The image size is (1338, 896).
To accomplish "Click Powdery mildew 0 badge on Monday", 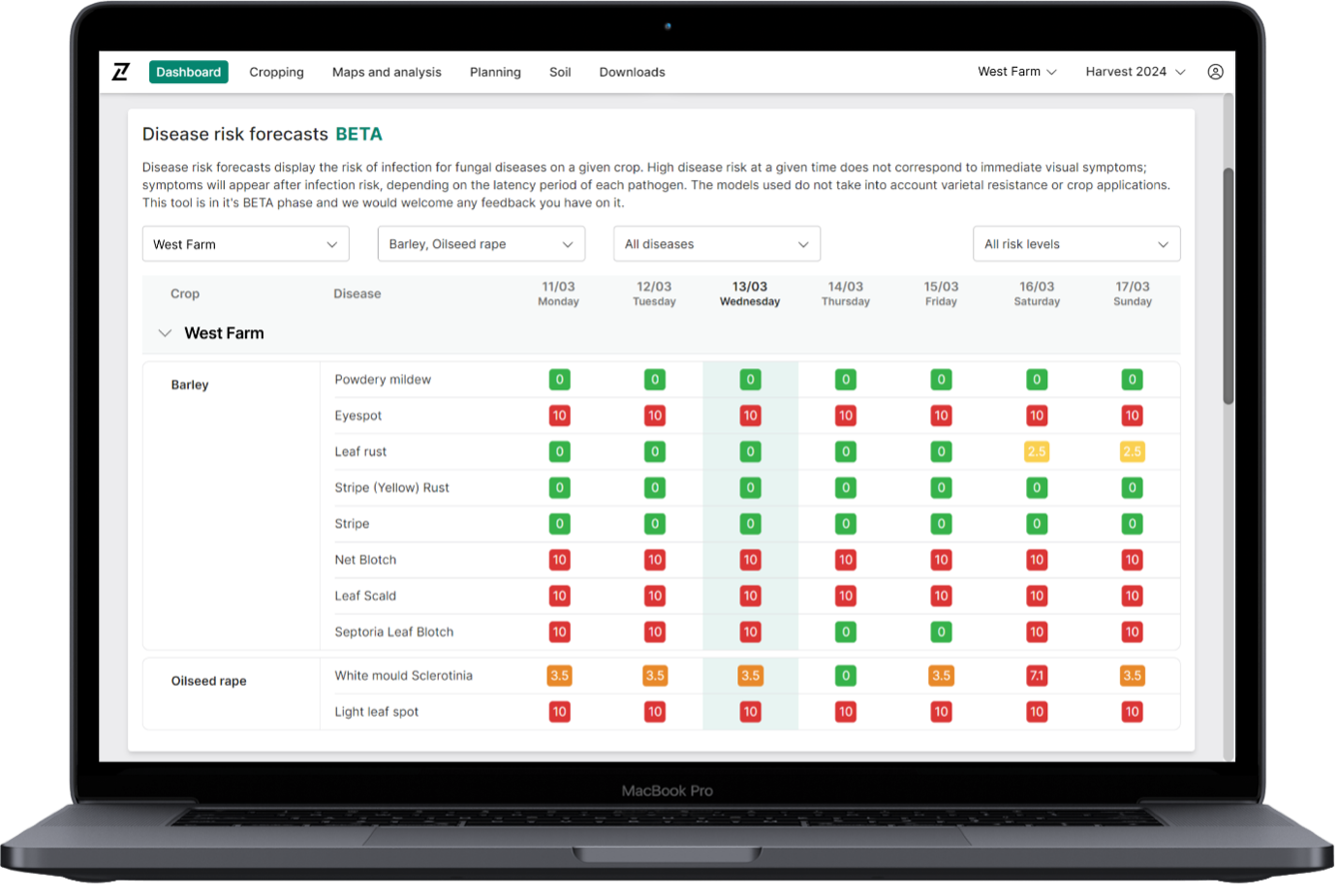I will tap(559, 380).
